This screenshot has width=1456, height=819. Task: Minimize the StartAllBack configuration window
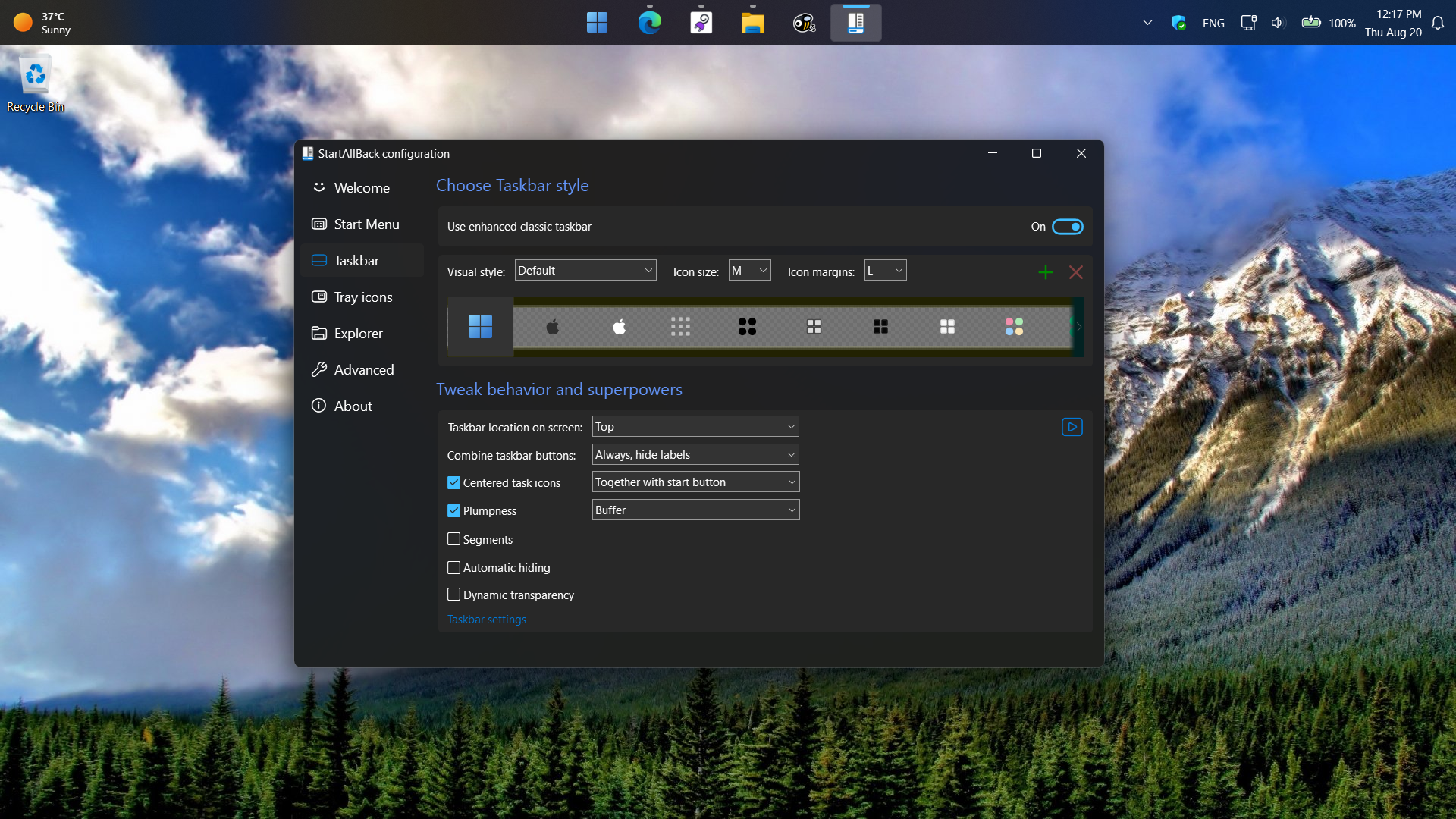(993, 153)
